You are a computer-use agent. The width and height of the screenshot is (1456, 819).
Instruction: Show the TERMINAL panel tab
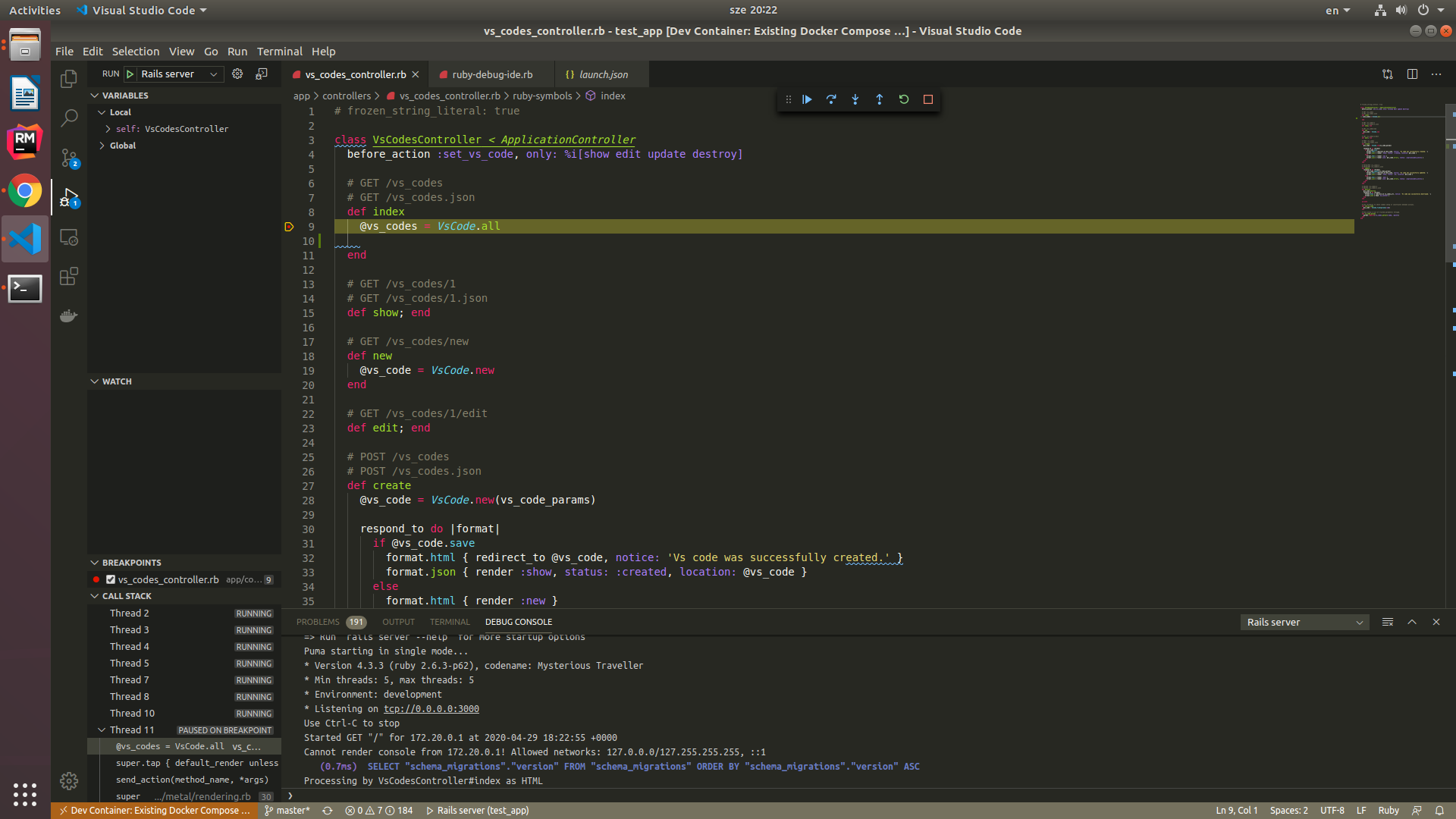point(450,622)
